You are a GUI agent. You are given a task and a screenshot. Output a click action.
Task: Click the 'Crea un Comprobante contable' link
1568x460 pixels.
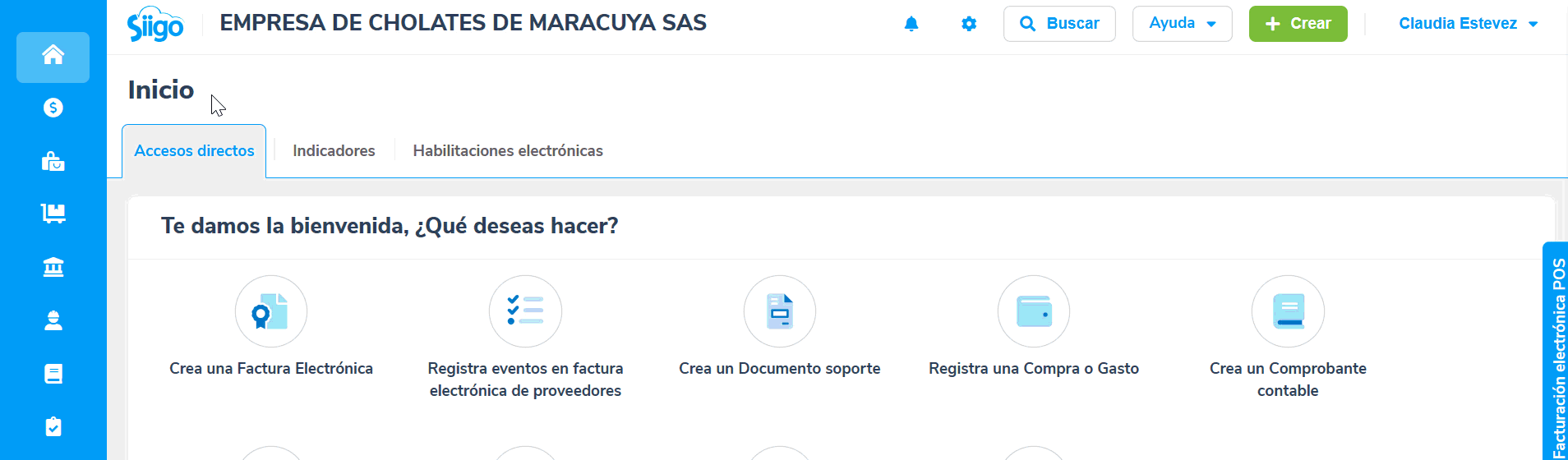(1288, 379)
